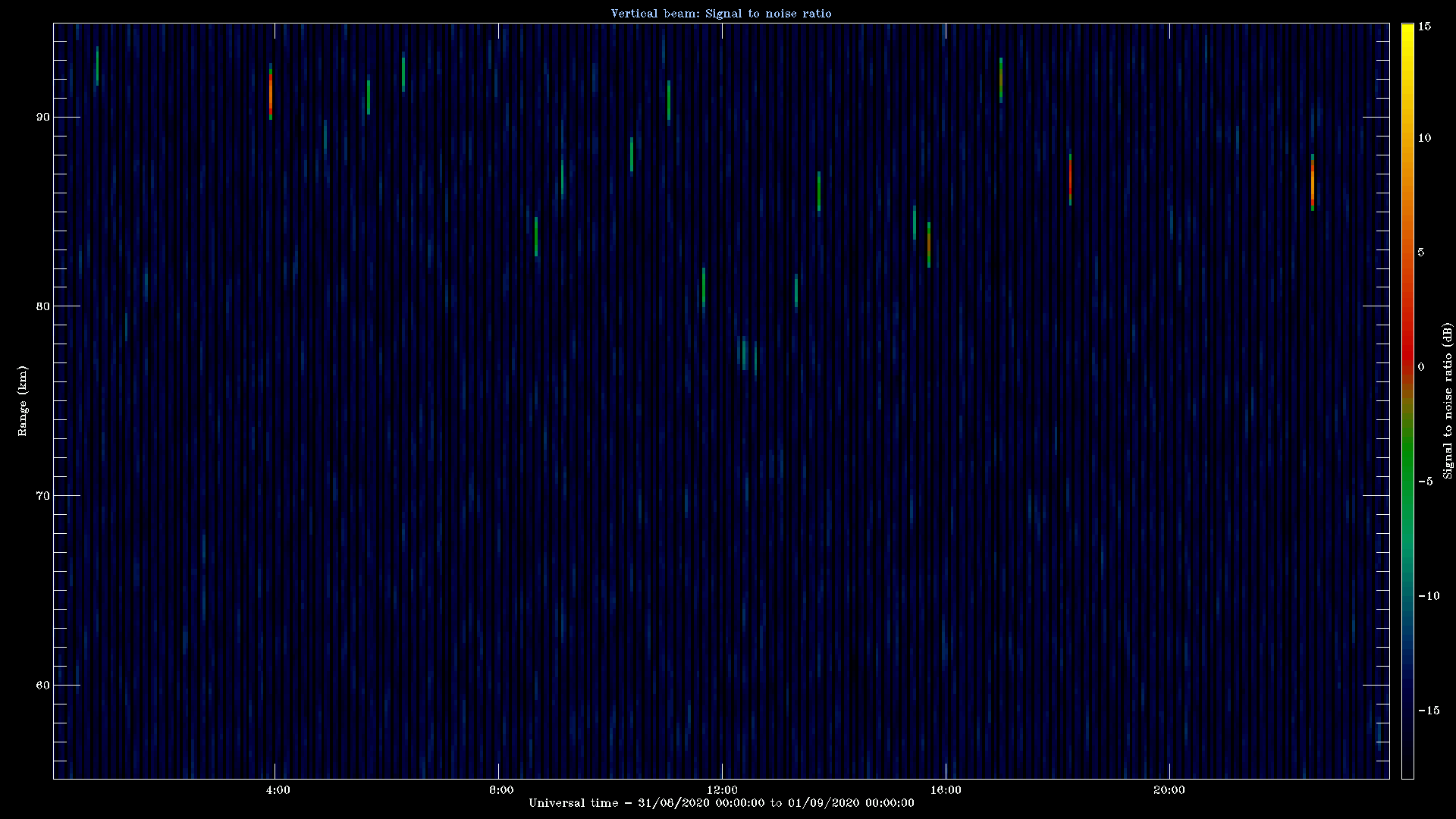Click the green echo near 17:00 at 92 km
1456x819 pixels.
coord(1001,80)
